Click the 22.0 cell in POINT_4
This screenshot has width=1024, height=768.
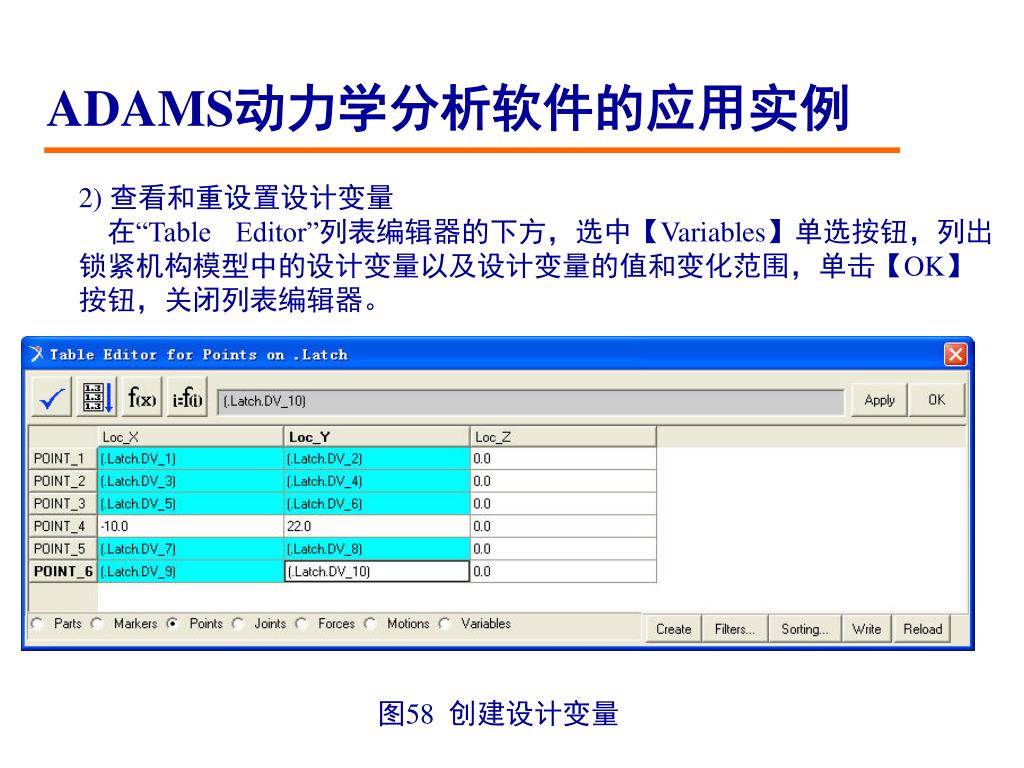pos(377,526)
